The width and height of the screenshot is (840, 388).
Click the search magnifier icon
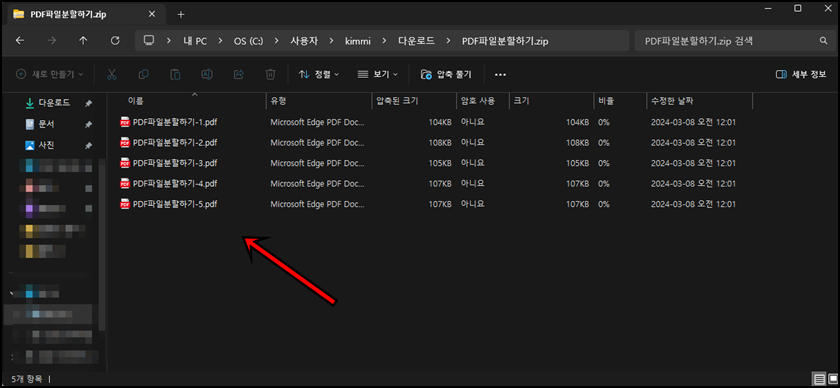823,41
